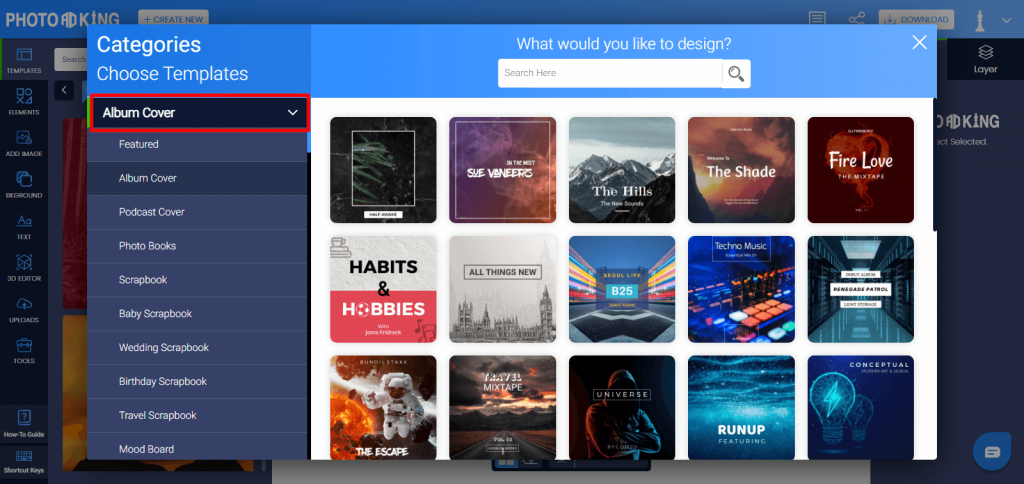Click the share icon in top bar

point(856,20)
